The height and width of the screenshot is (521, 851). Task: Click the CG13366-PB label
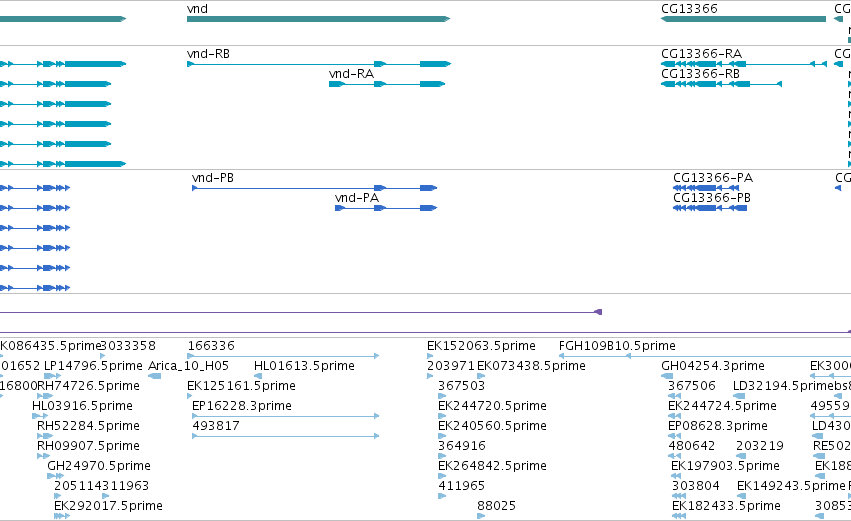pyautogui.click(x=712, y=198)
